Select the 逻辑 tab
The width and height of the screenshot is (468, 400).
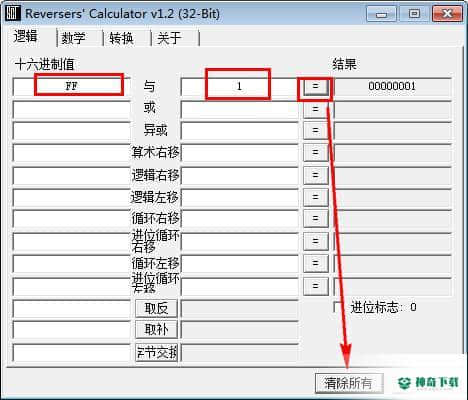pyautogui.click(x=26, y=36)
